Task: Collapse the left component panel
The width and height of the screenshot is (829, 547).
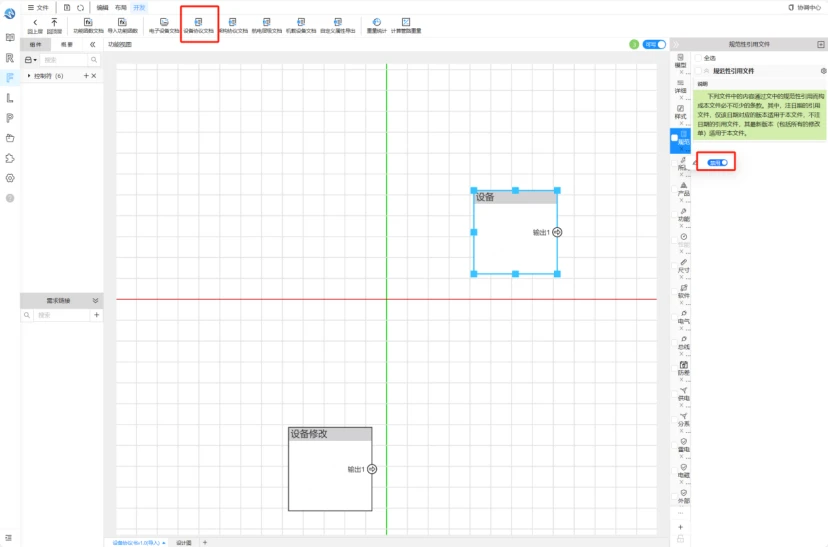Action: (93, 44)
